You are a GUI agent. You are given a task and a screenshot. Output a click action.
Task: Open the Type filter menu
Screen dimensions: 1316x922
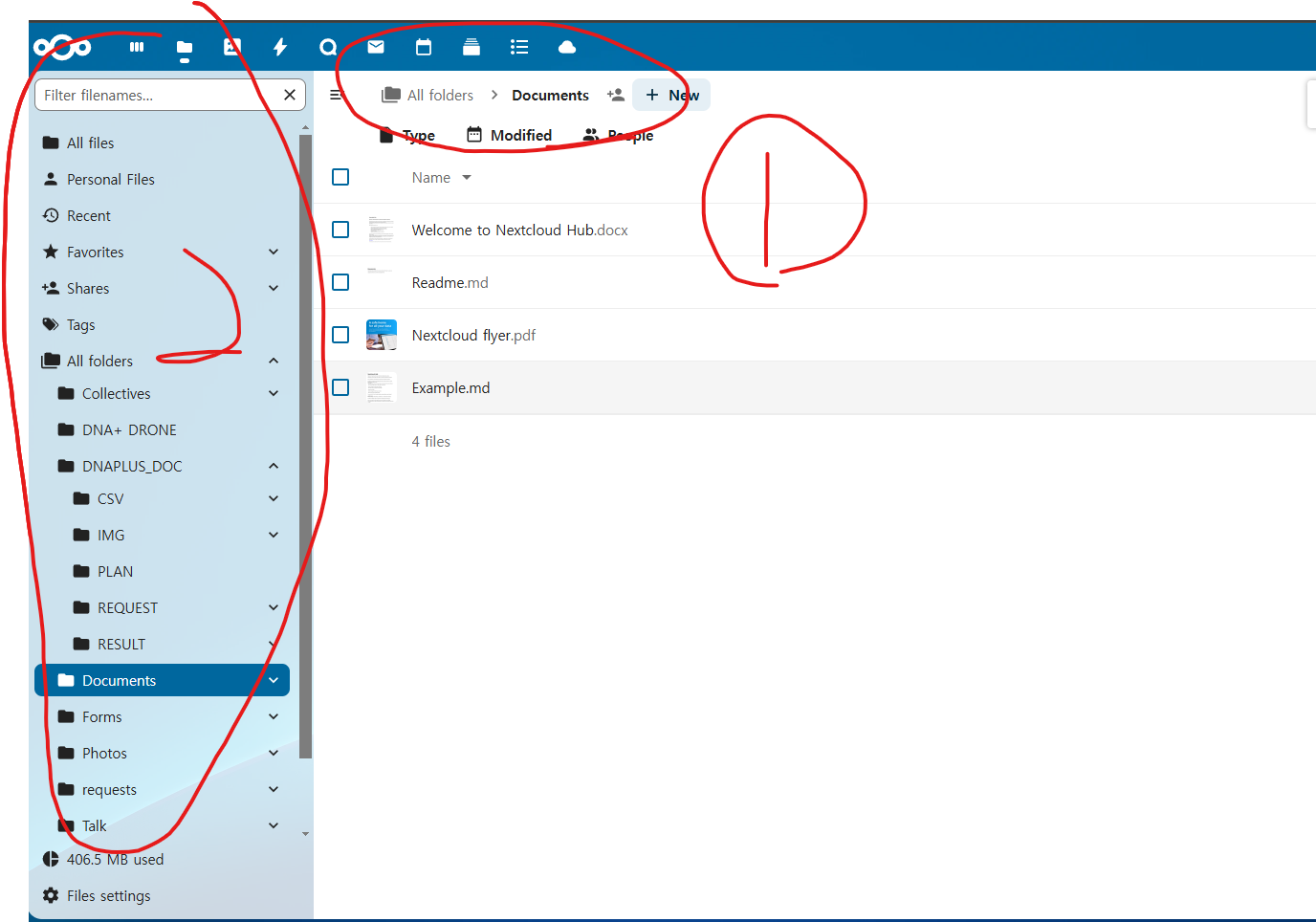tap(408, 135)
